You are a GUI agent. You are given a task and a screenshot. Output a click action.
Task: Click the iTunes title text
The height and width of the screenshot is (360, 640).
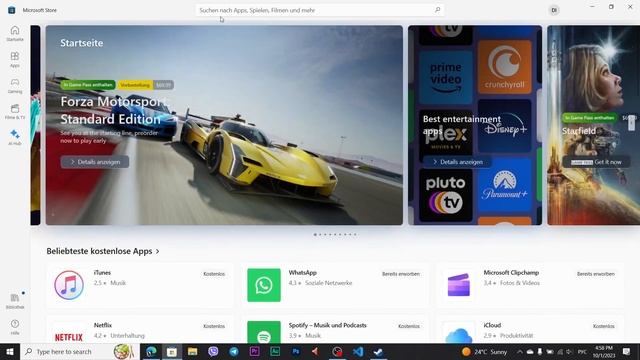[x=102, y=273]
